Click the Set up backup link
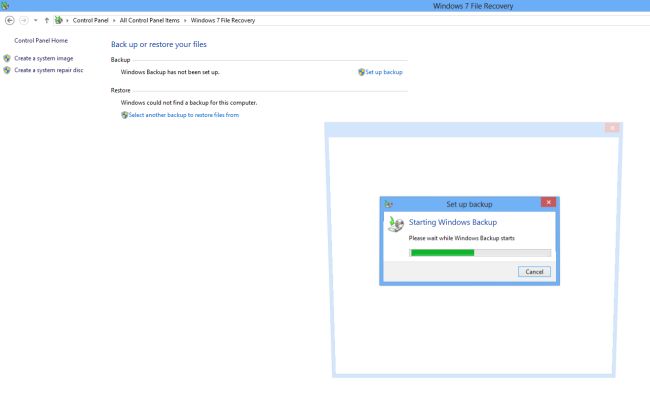Screen dimensions: 650x396 coord(384,72)
